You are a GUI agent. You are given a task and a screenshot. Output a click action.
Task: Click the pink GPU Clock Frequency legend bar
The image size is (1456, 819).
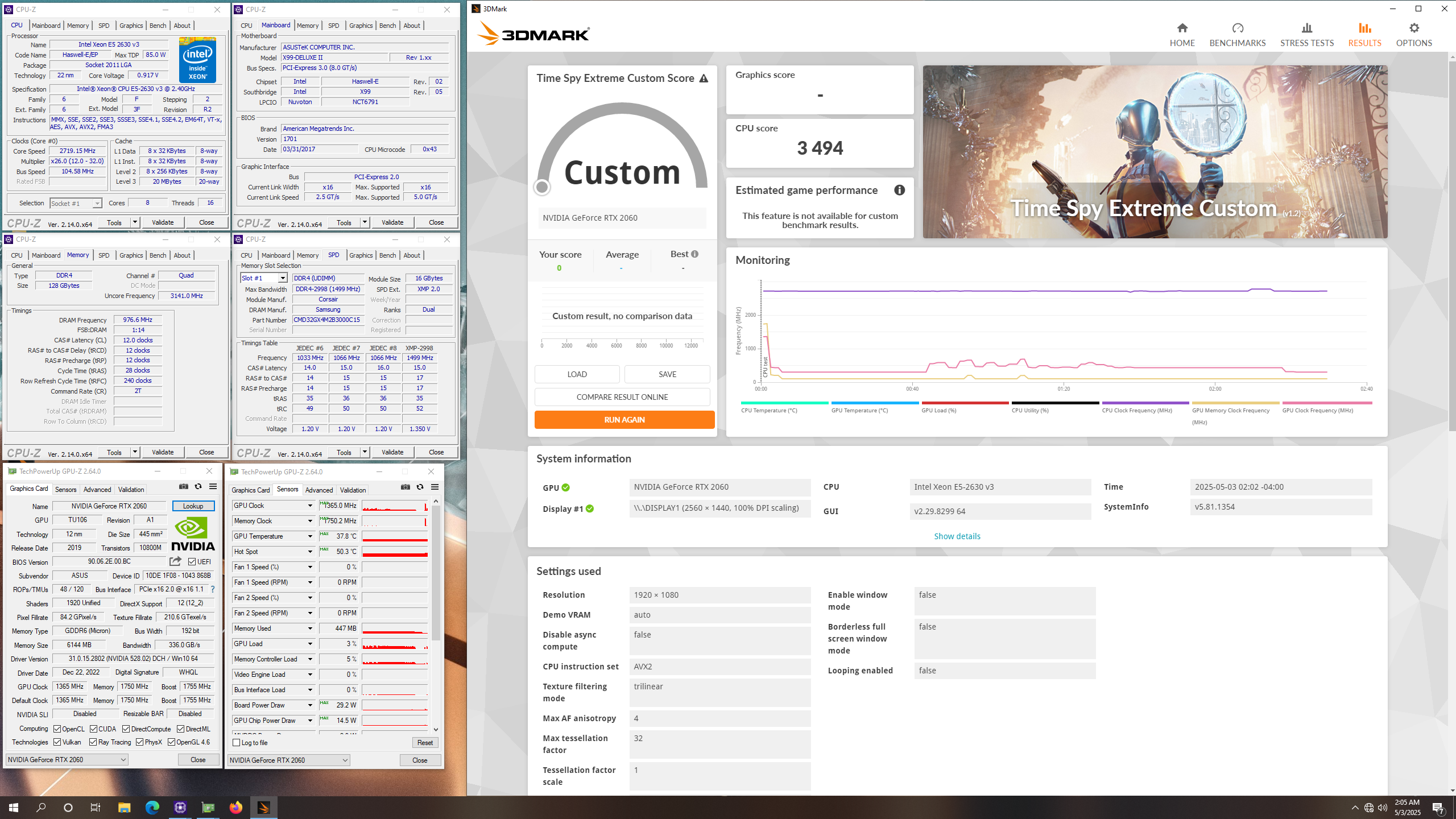coord(1327,403)
